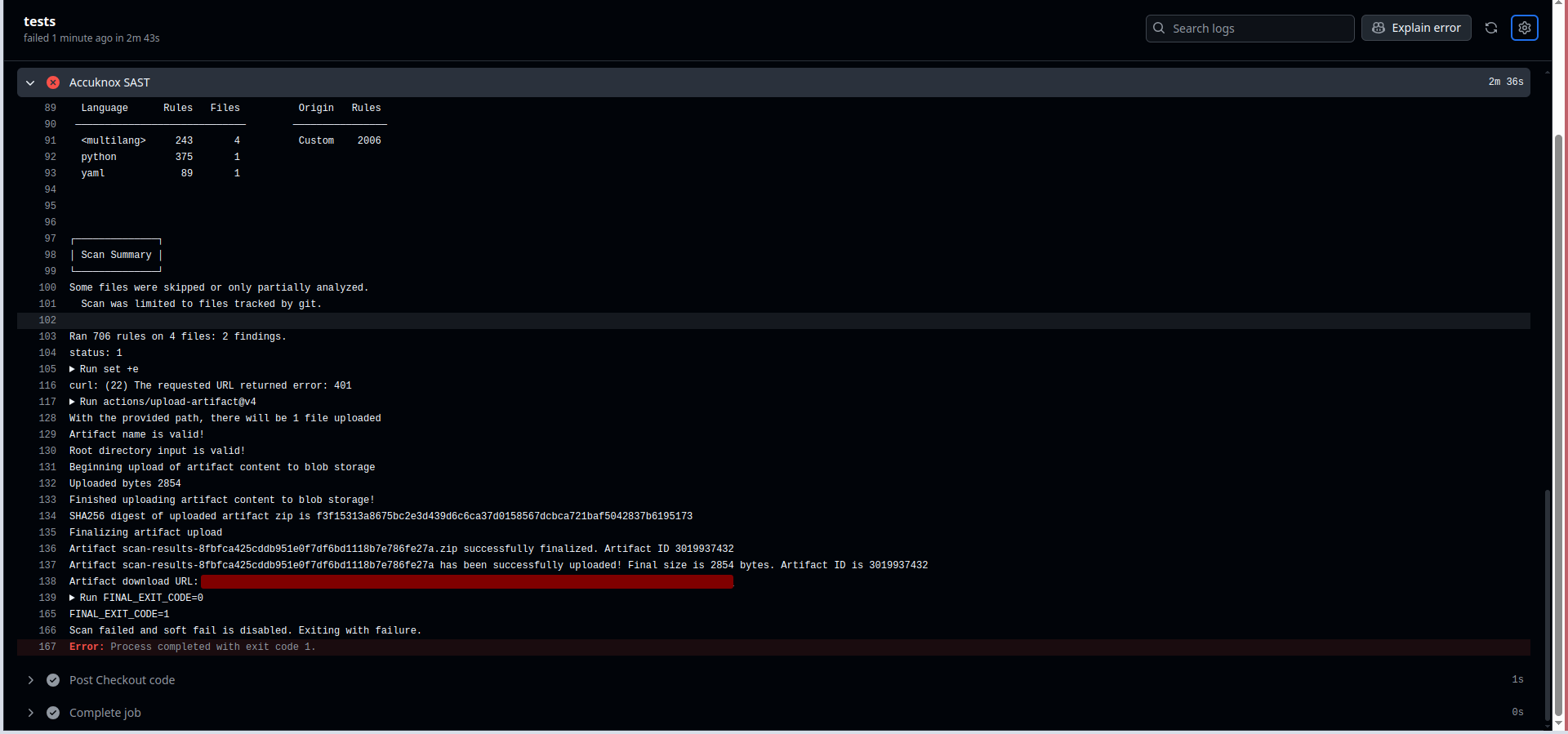This screenshot has width=1568, height=734.
Task: Click the 'successfully finalized' artifact log line
Action: pos(402,549)
